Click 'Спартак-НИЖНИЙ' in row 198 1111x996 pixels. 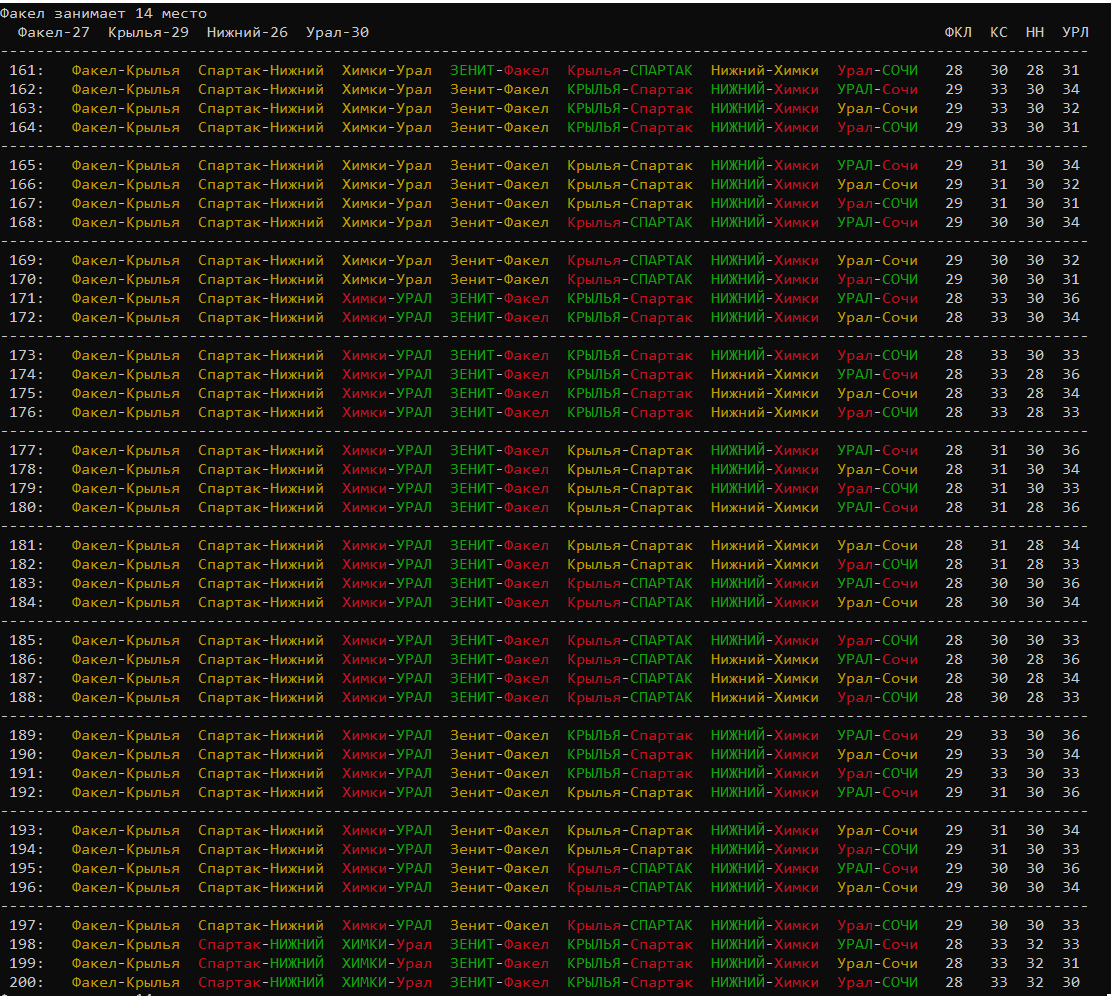[x=261, y=945]
